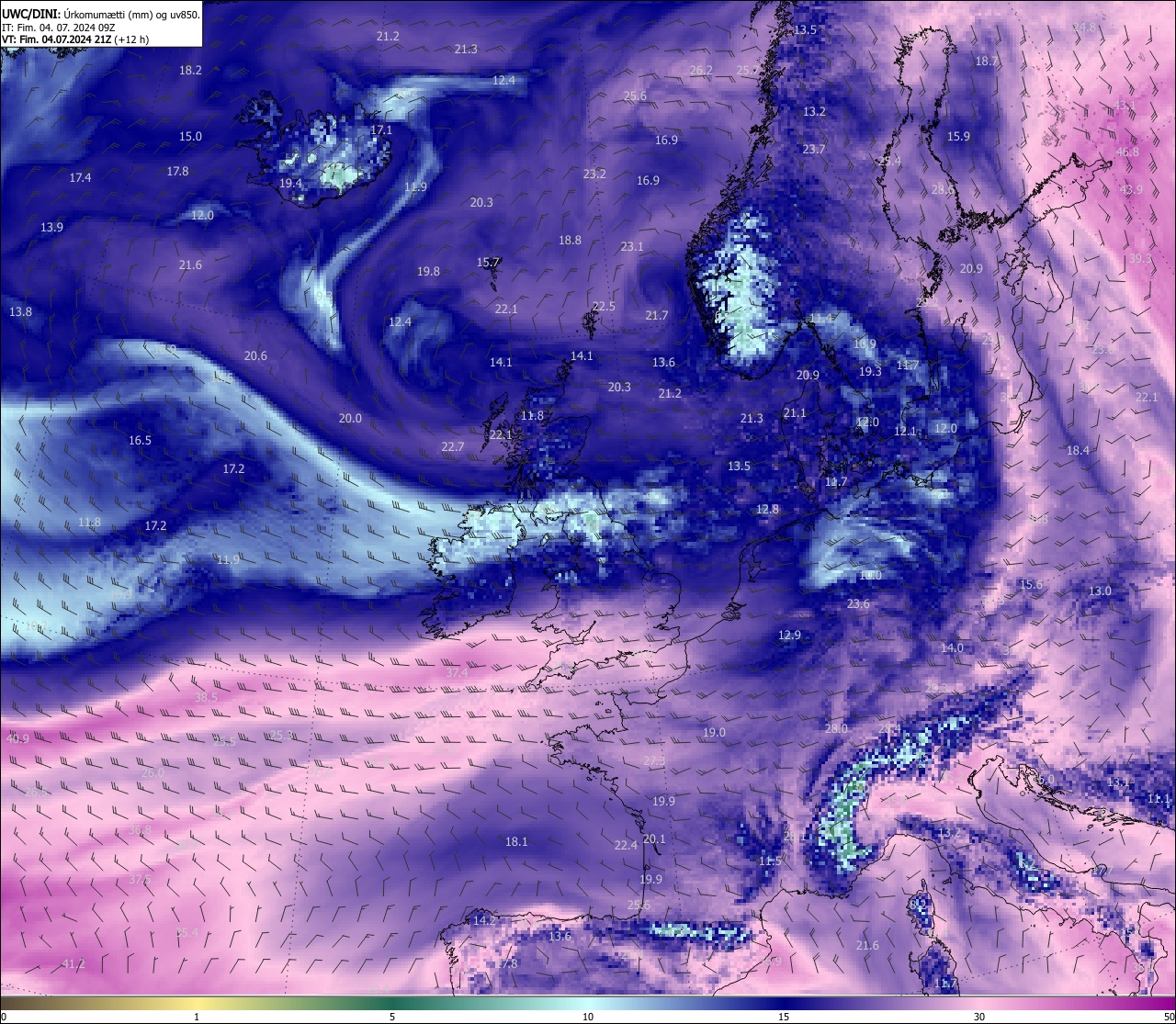Click the 12.1 value on the map
The image size is (1176, 1024).
(905, 431)
